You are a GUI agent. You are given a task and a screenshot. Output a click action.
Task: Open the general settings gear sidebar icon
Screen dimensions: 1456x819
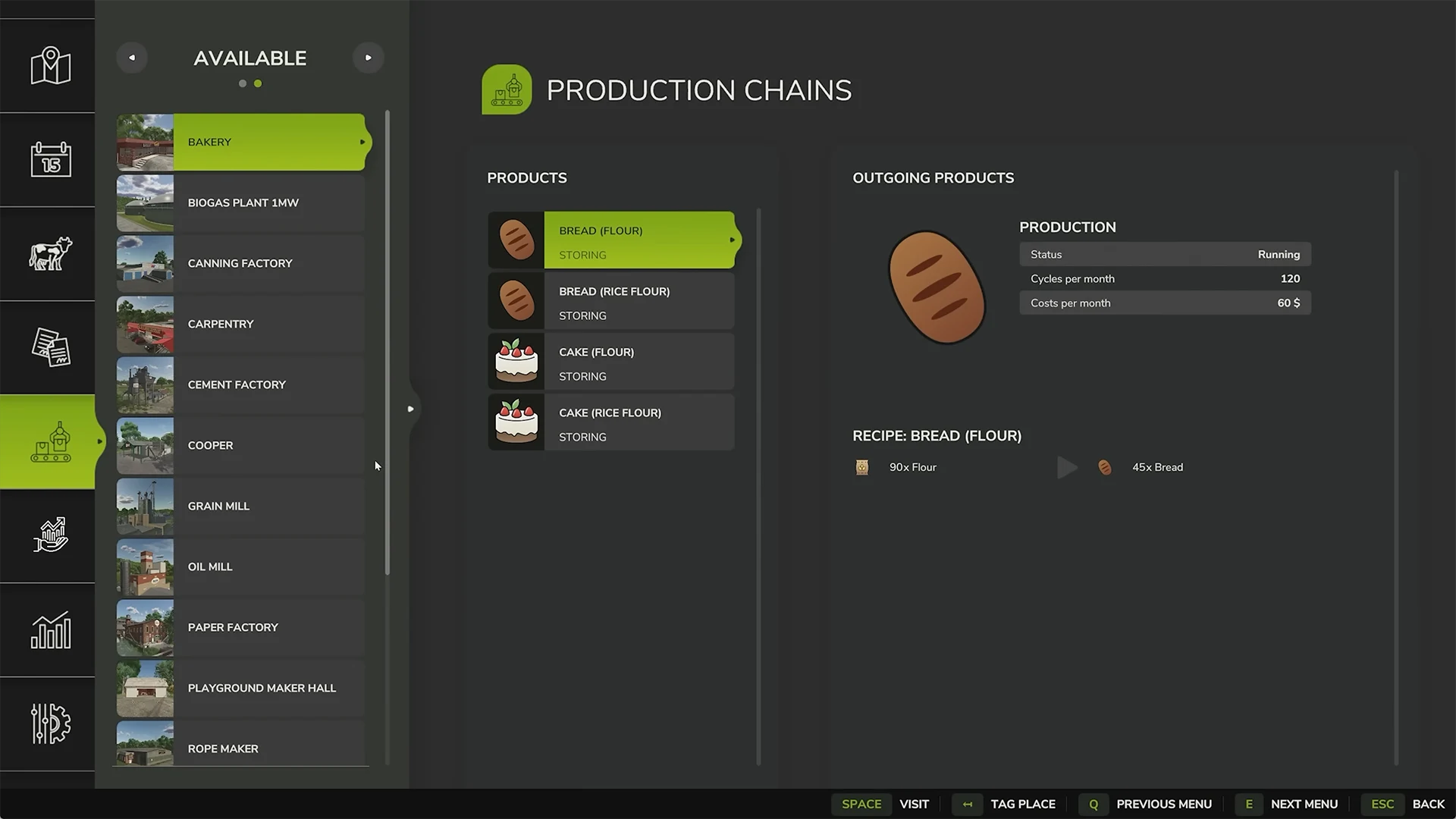[x=50, y=723]
